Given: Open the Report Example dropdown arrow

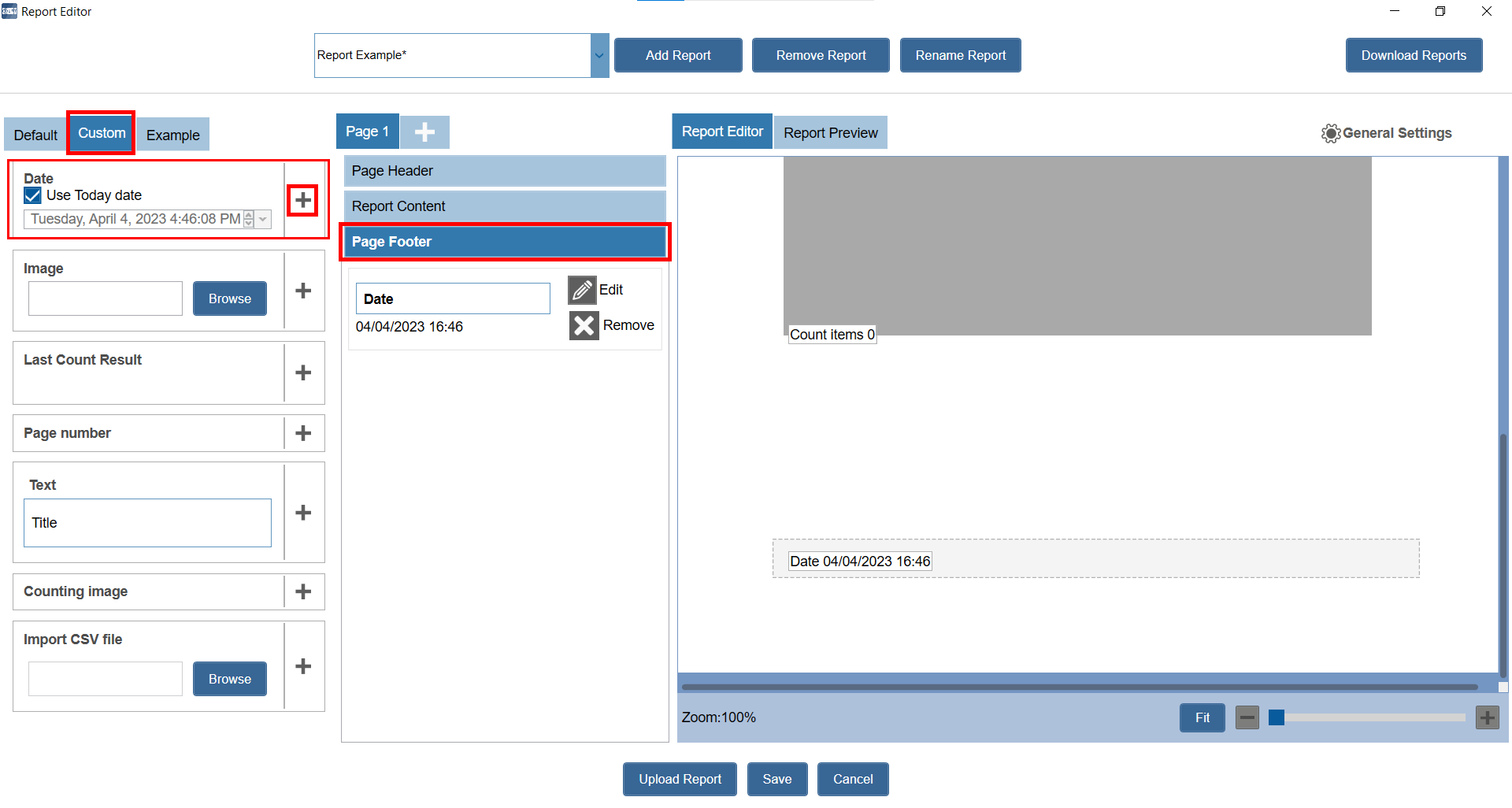Looking at the screenshot, I should point(599,56).
